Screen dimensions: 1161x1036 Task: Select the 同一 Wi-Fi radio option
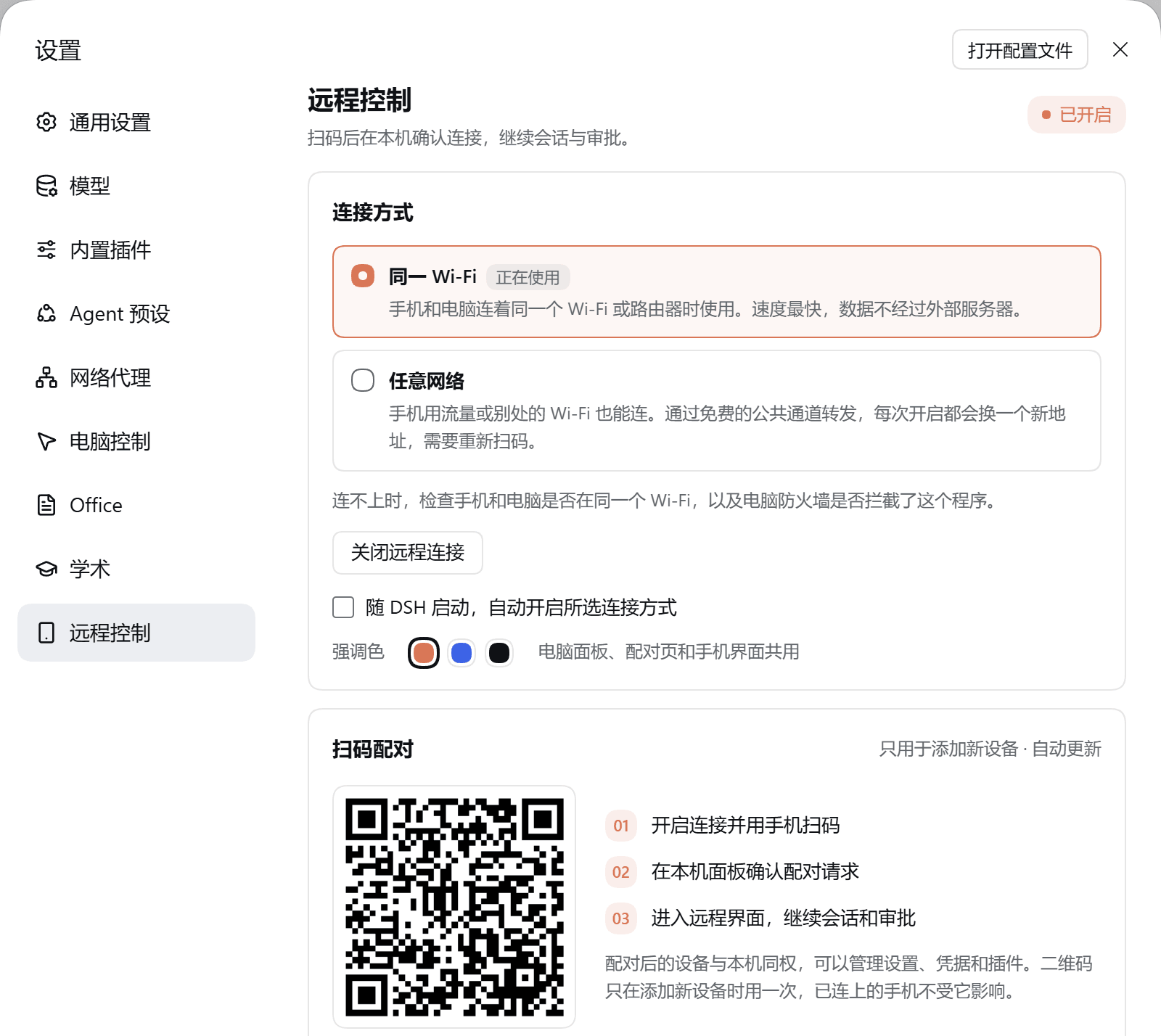[363, 276]
